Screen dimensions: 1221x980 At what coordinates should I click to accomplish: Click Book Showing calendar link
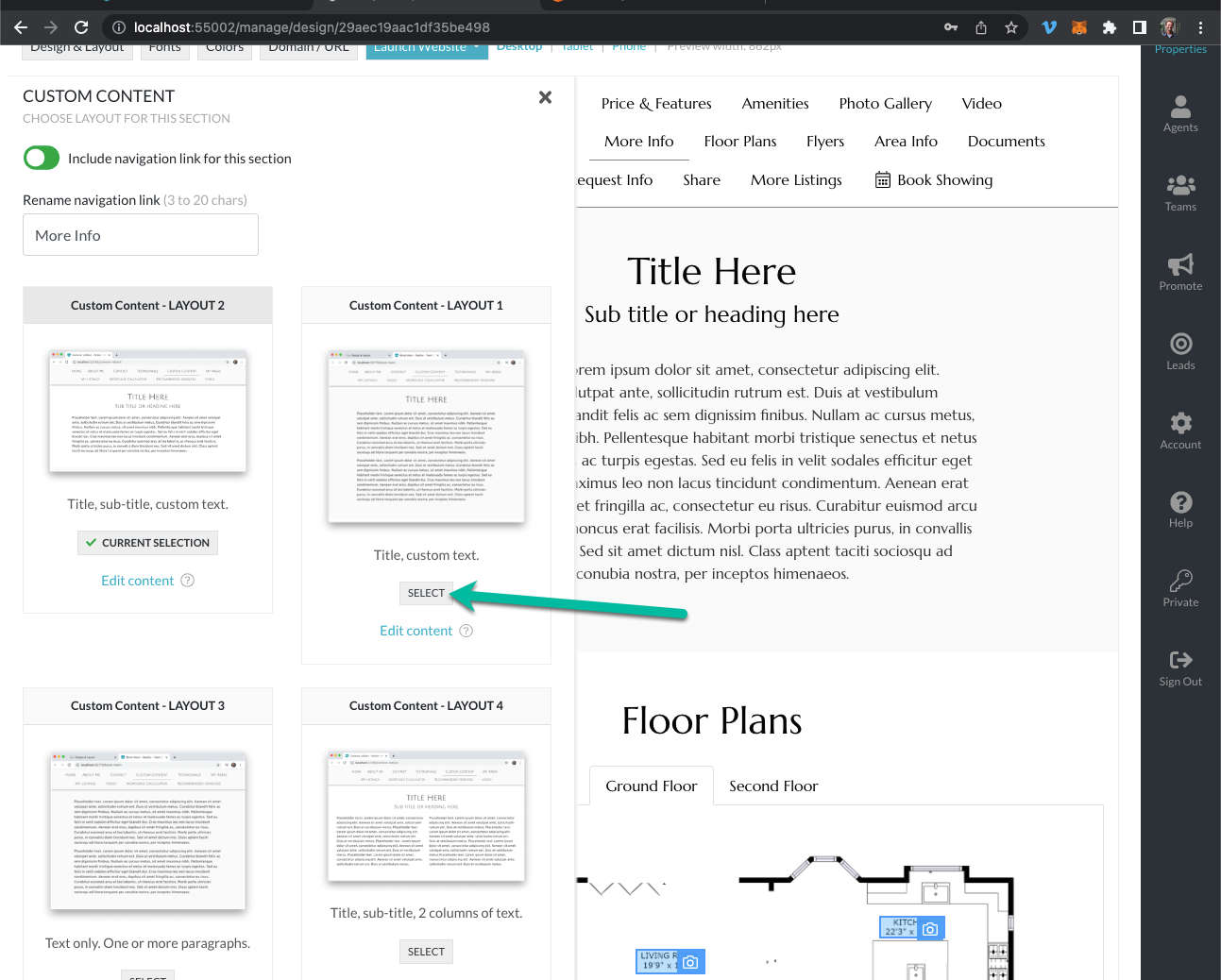coord(934,180)
